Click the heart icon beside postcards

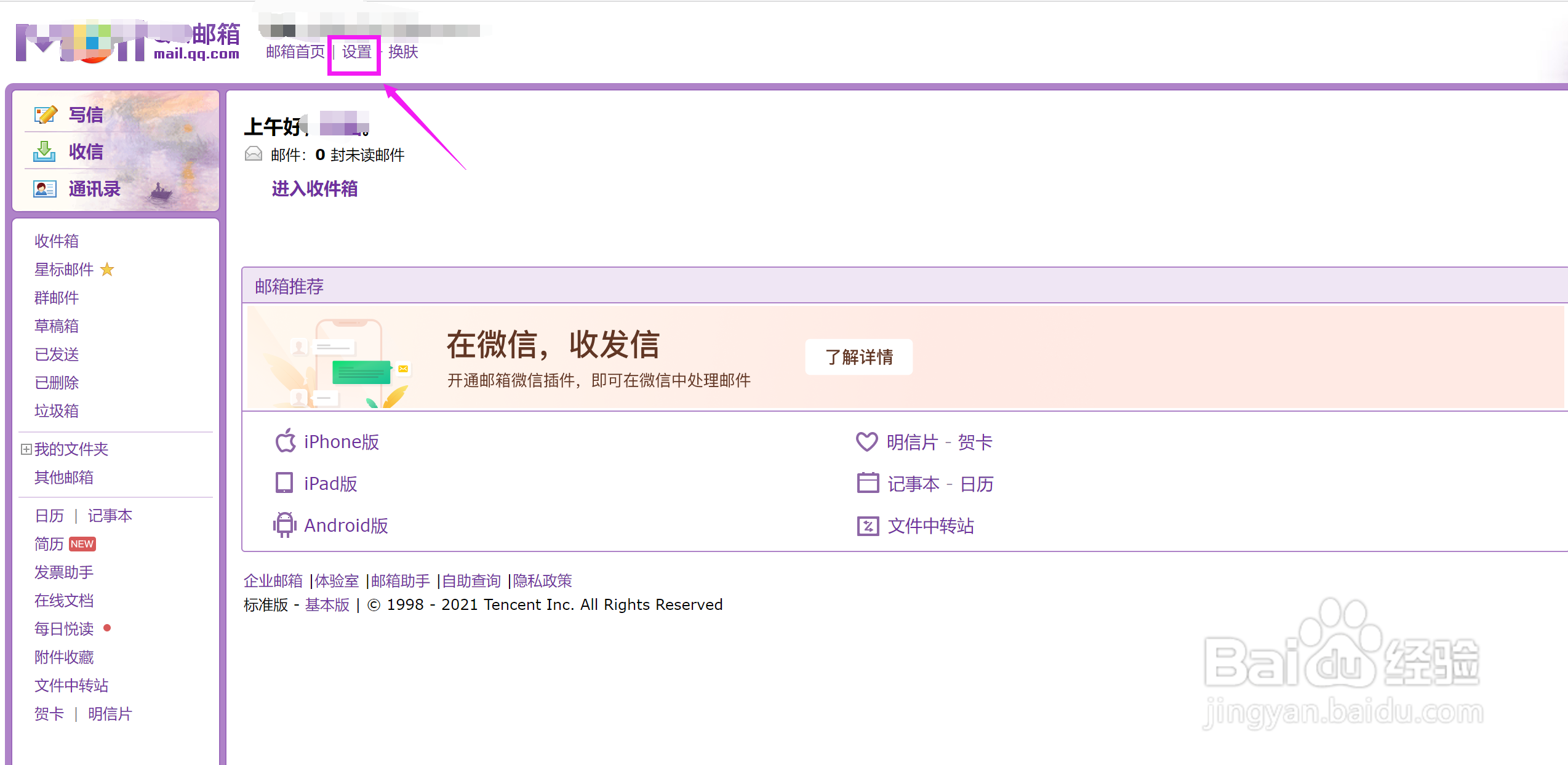(866, 441)
